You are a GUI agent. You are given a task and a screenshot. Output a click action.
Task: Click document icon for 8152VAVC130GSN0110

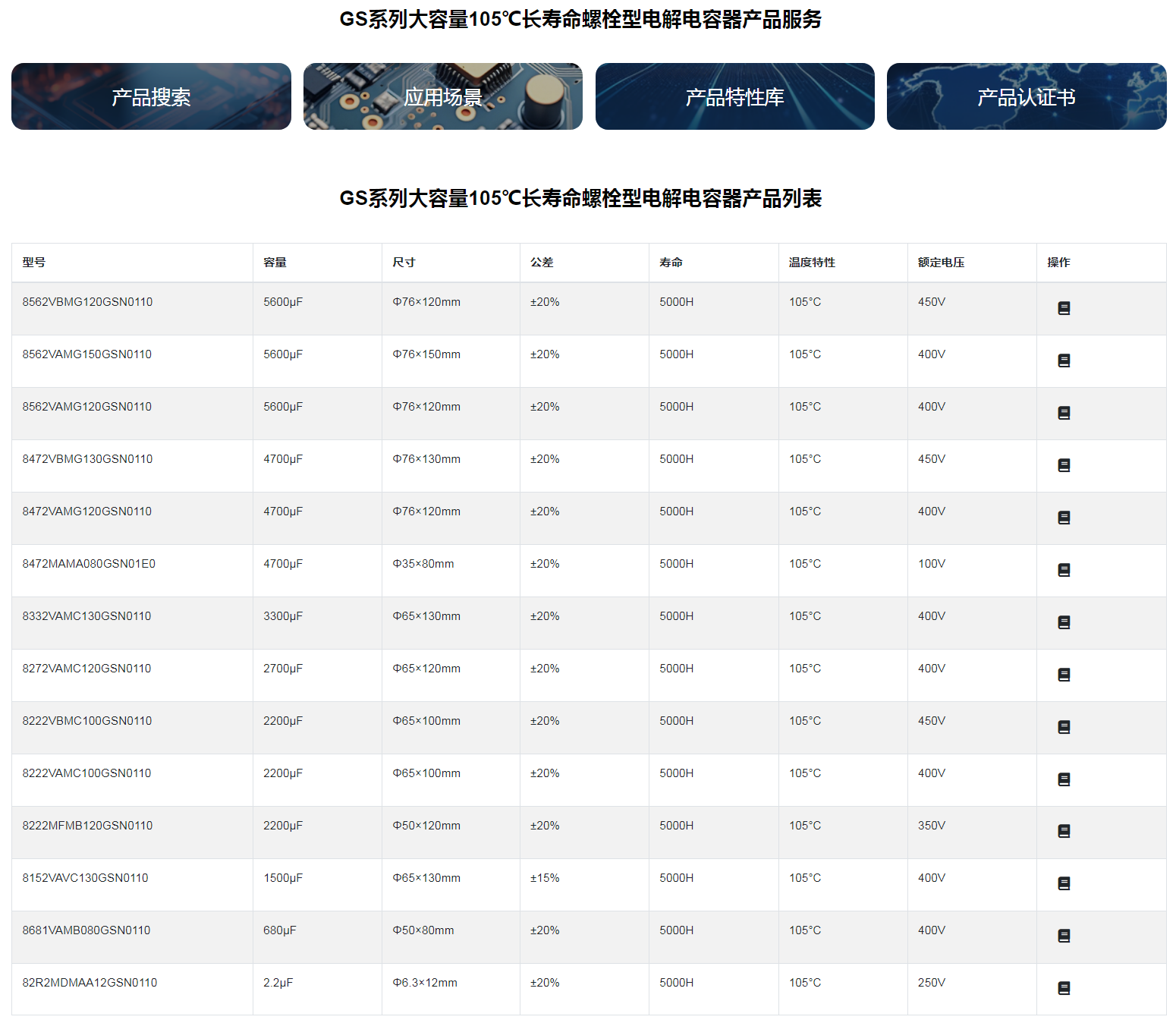[1064, 884]
